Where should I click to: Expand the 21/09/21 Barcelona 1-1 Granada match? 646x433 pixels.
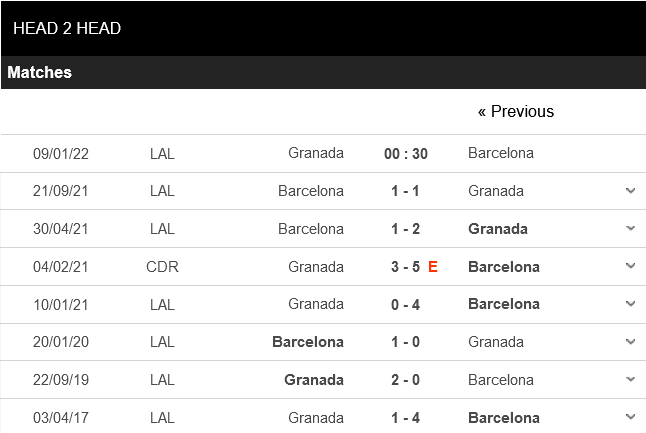pyautogui.click(x=630, y=191)
